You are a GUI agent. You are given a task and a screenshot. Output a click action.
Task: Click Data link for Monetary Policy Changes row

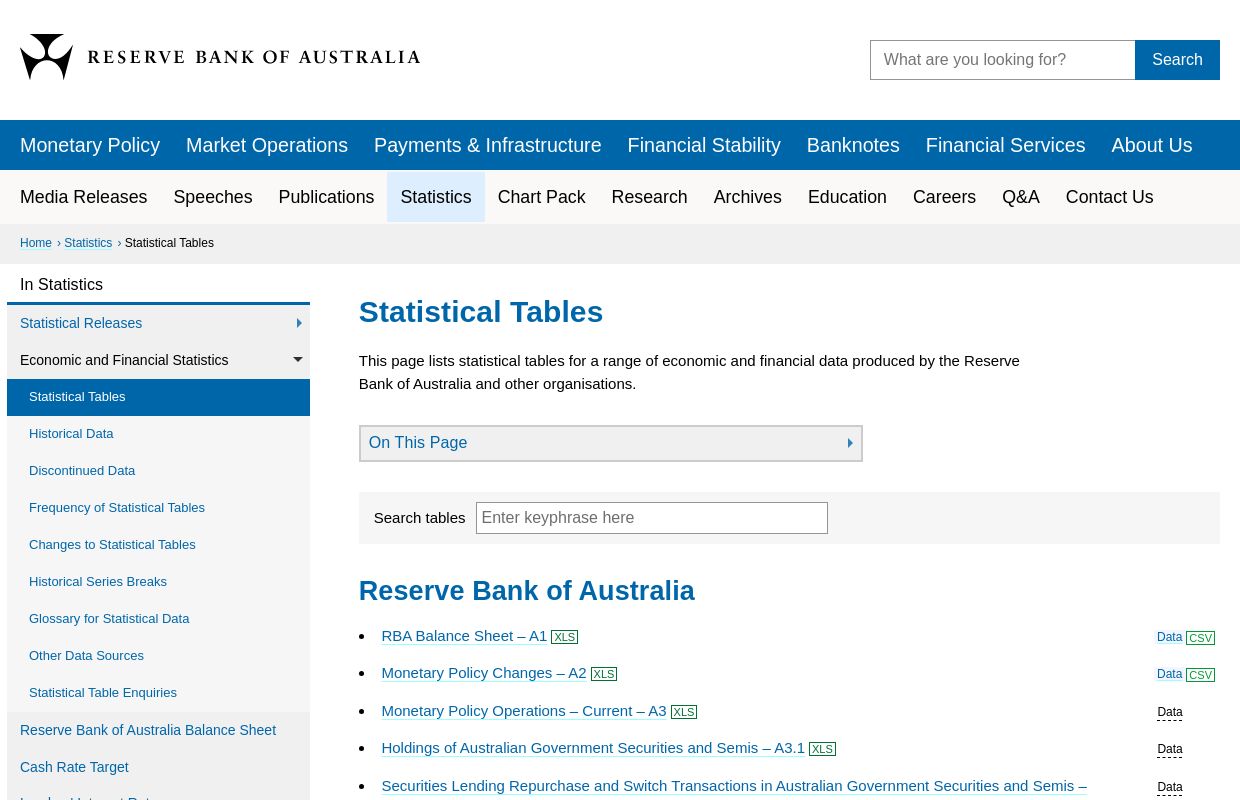(x=1170, y=674)
